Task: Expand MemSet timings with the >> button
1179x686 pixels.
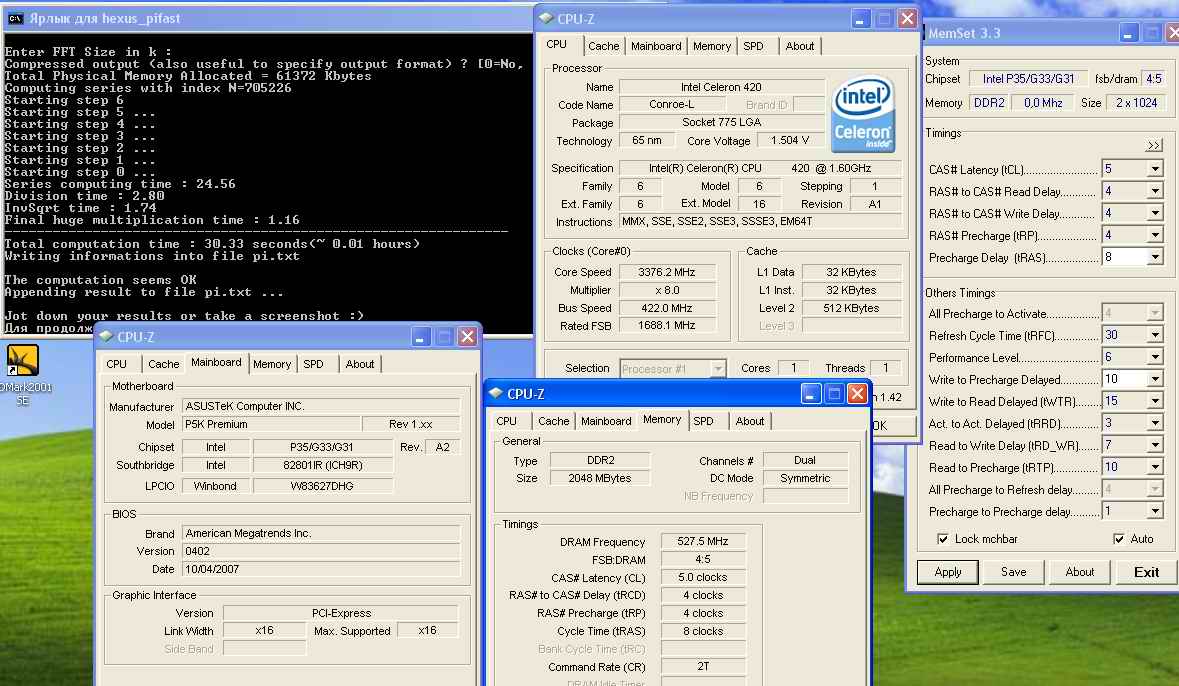Action: pyautogui.click(x=1154, y=145)
